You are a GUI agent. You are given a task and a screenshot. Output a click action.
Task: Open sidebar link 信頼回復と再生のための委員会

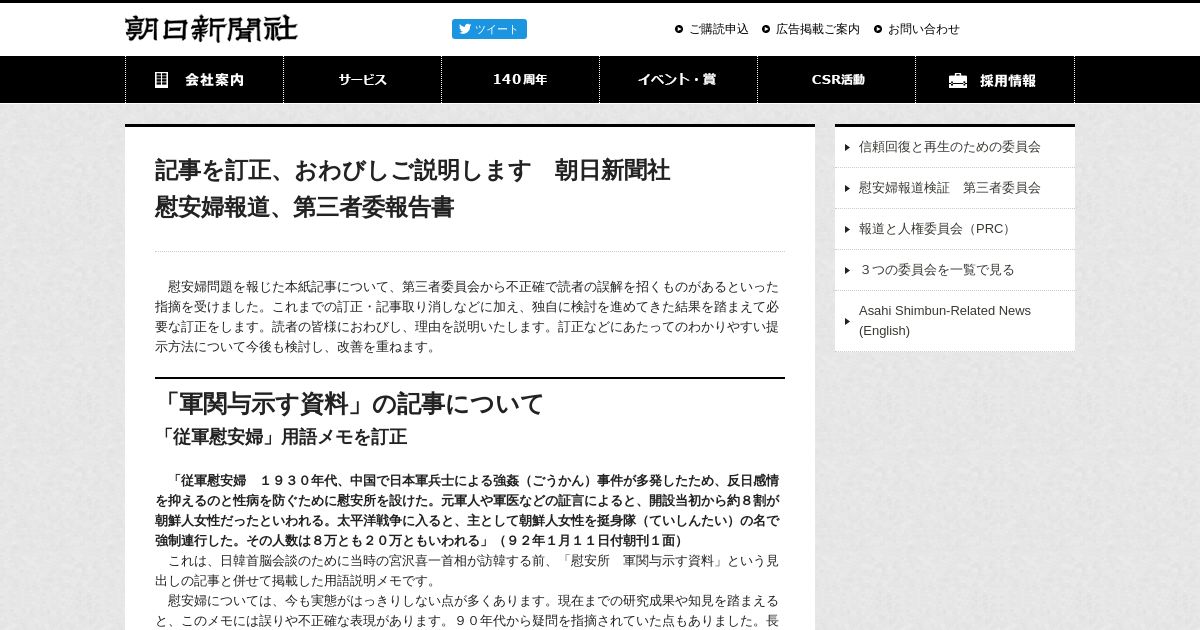coord(955,147)
